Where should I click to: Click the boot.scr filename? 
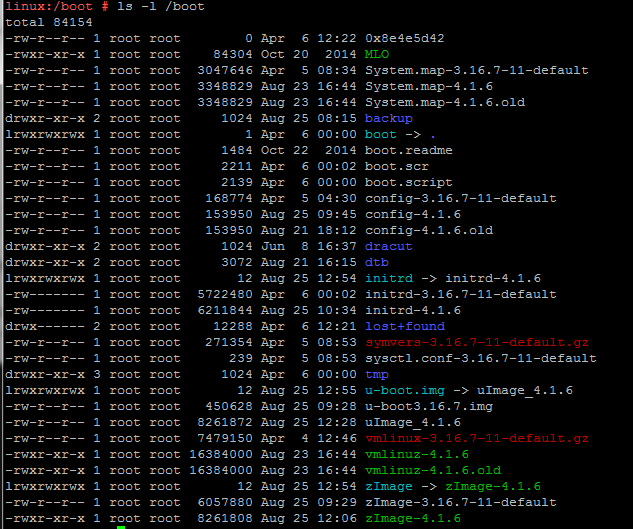[396, 166]
